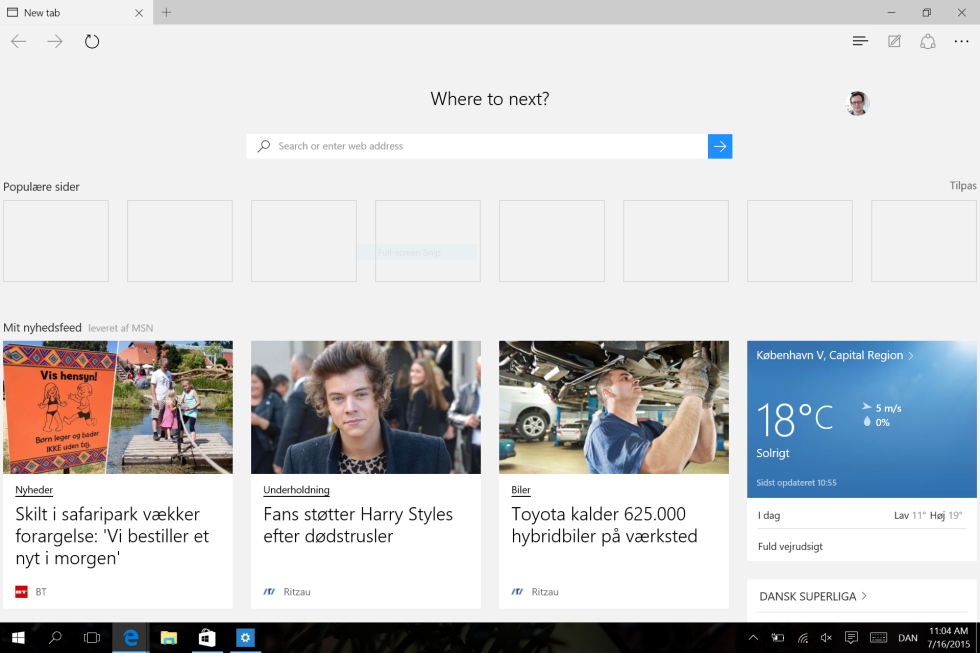Click the blue search Go arrow
The width and height of the screenshot is (980, 653).
(720, 146)
